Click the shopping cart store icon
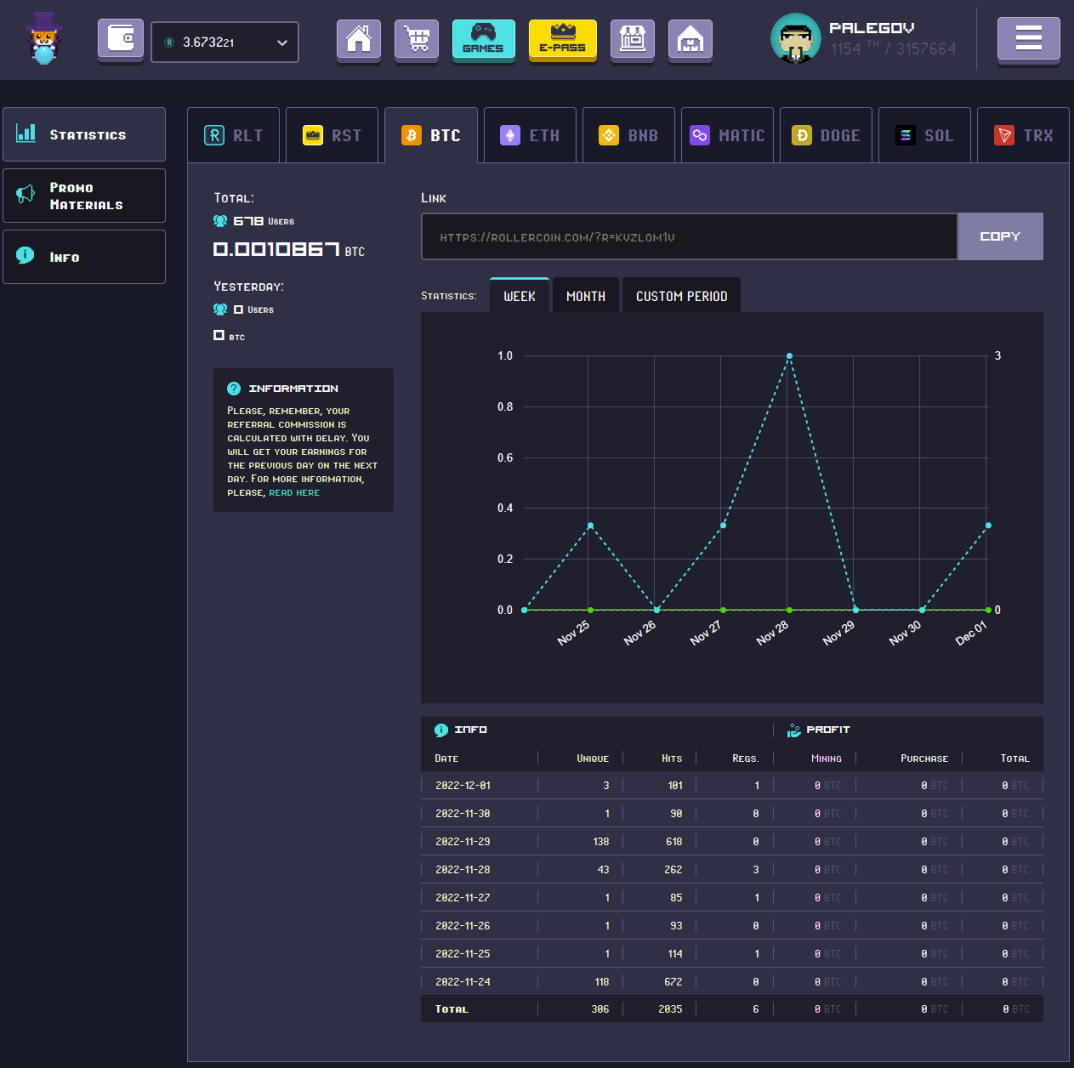Image resolution: width=1074 pixels, height=1068 pixels. pos(416,40)
